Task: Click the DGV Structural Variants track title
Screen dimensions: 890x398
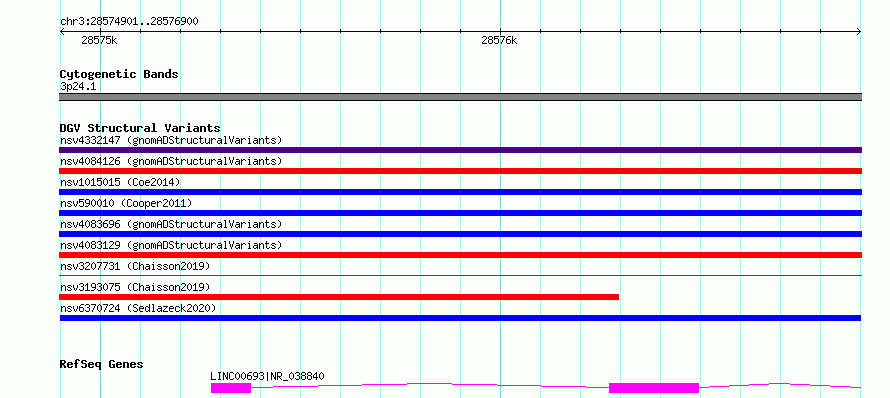Action: coord(140,128)
